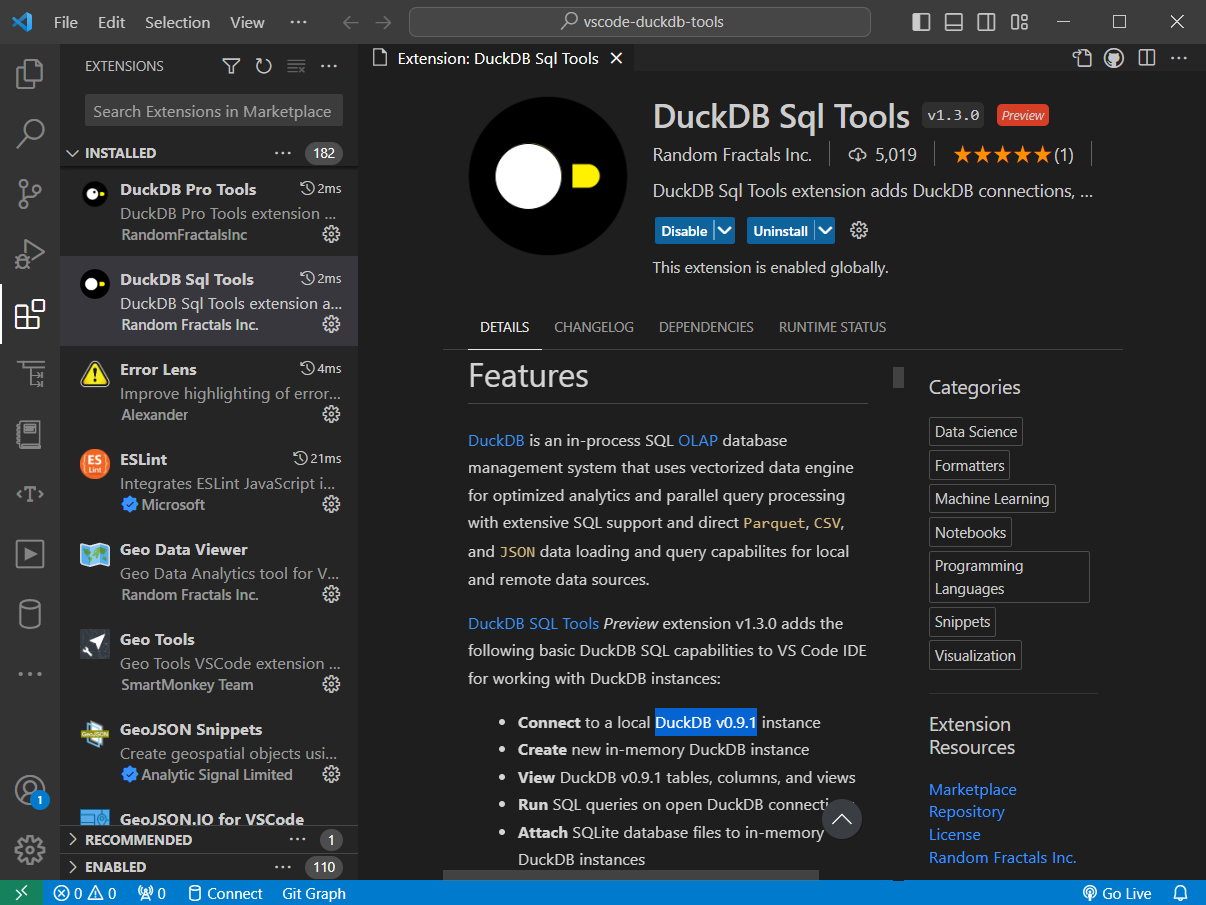This screenshot has height=905, width=1206.
Task: Open the overflow menu bar ellipsis
Action: [x=298, y=22]
